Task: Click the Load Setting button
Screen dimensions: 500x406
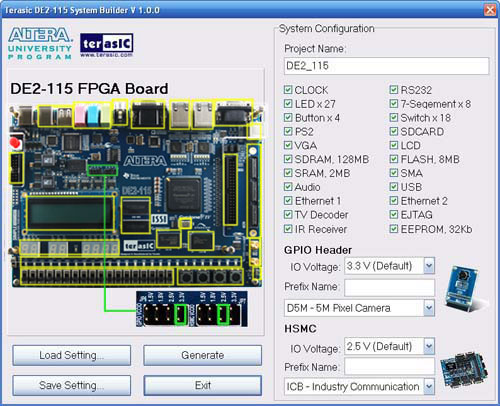Action: [x=72, y=355]
